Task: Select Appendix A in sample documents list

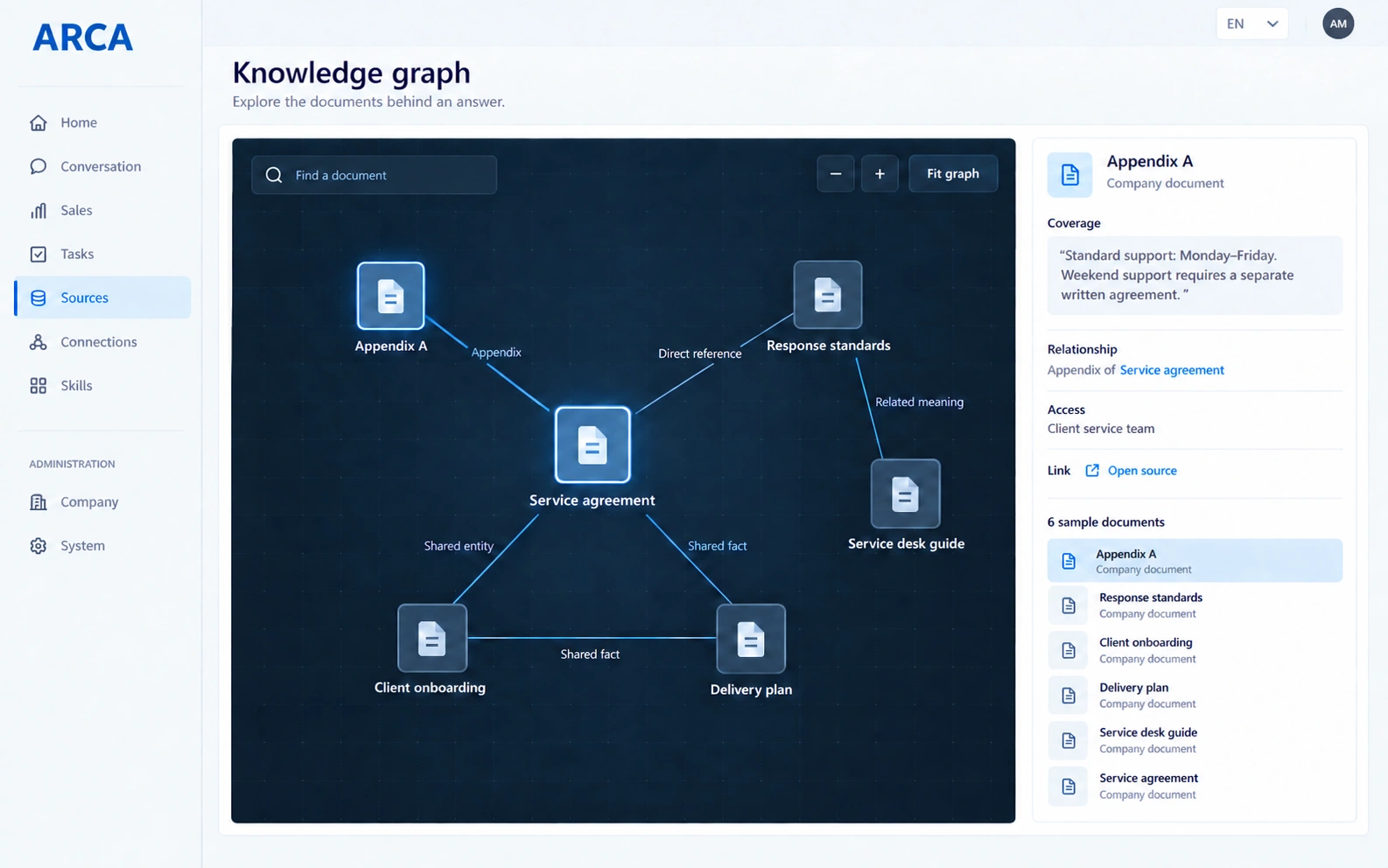Action: tap(1195, 561)
